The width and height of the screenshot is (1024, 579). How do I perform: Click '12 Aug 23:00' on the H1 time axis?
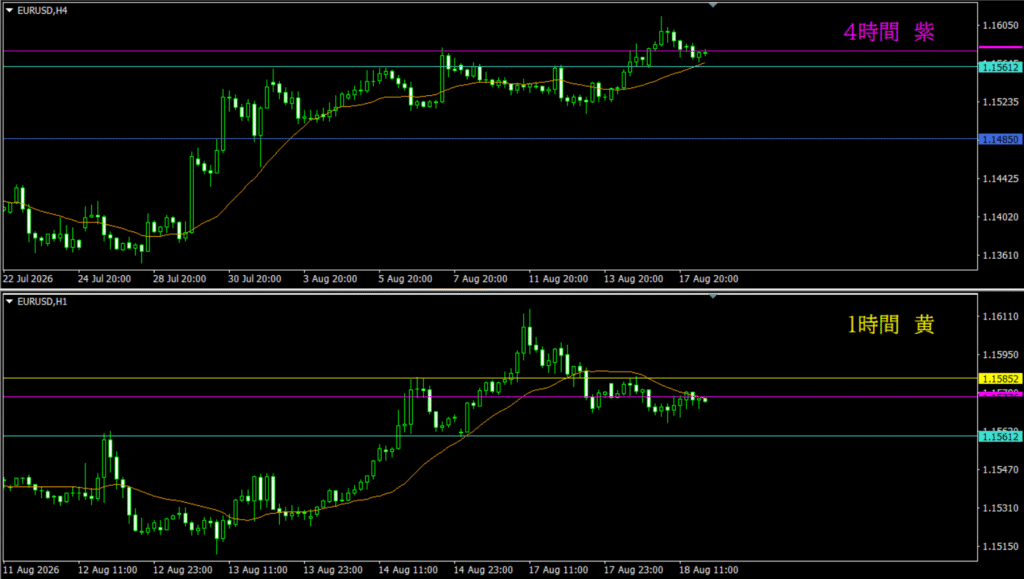click(183, 570)
